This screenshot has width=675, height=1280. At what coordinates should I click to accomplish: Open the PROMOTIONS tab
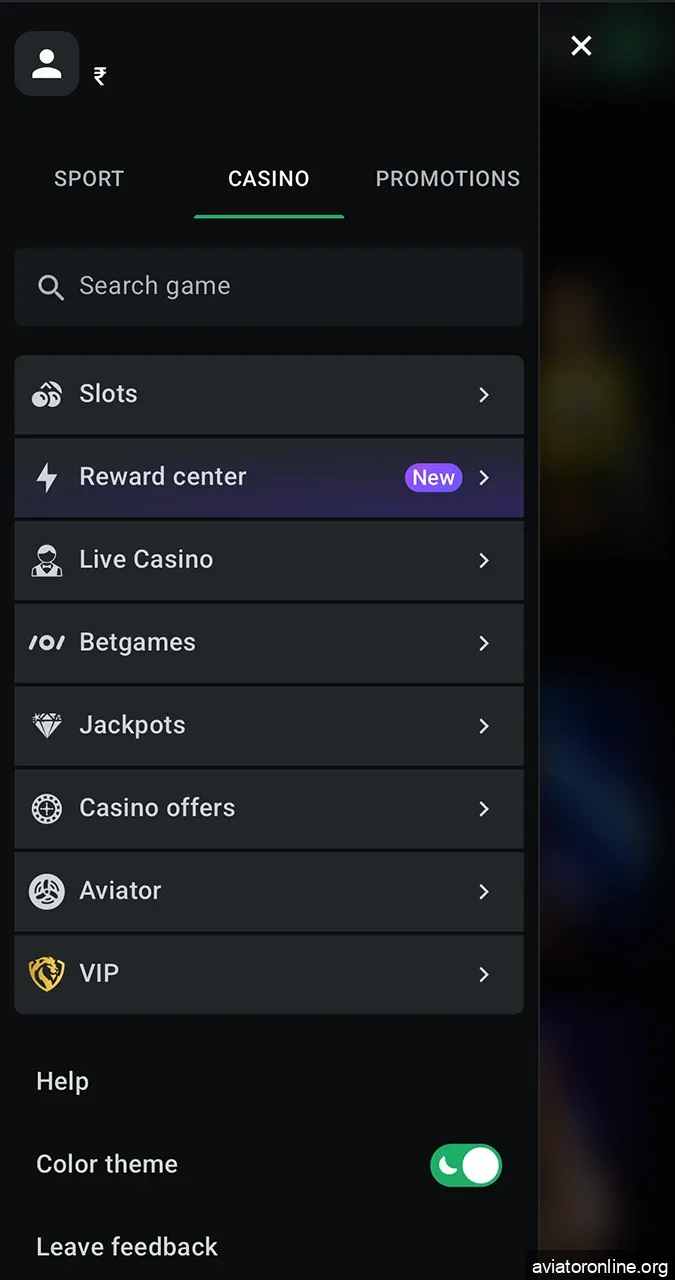coord(448,179)
